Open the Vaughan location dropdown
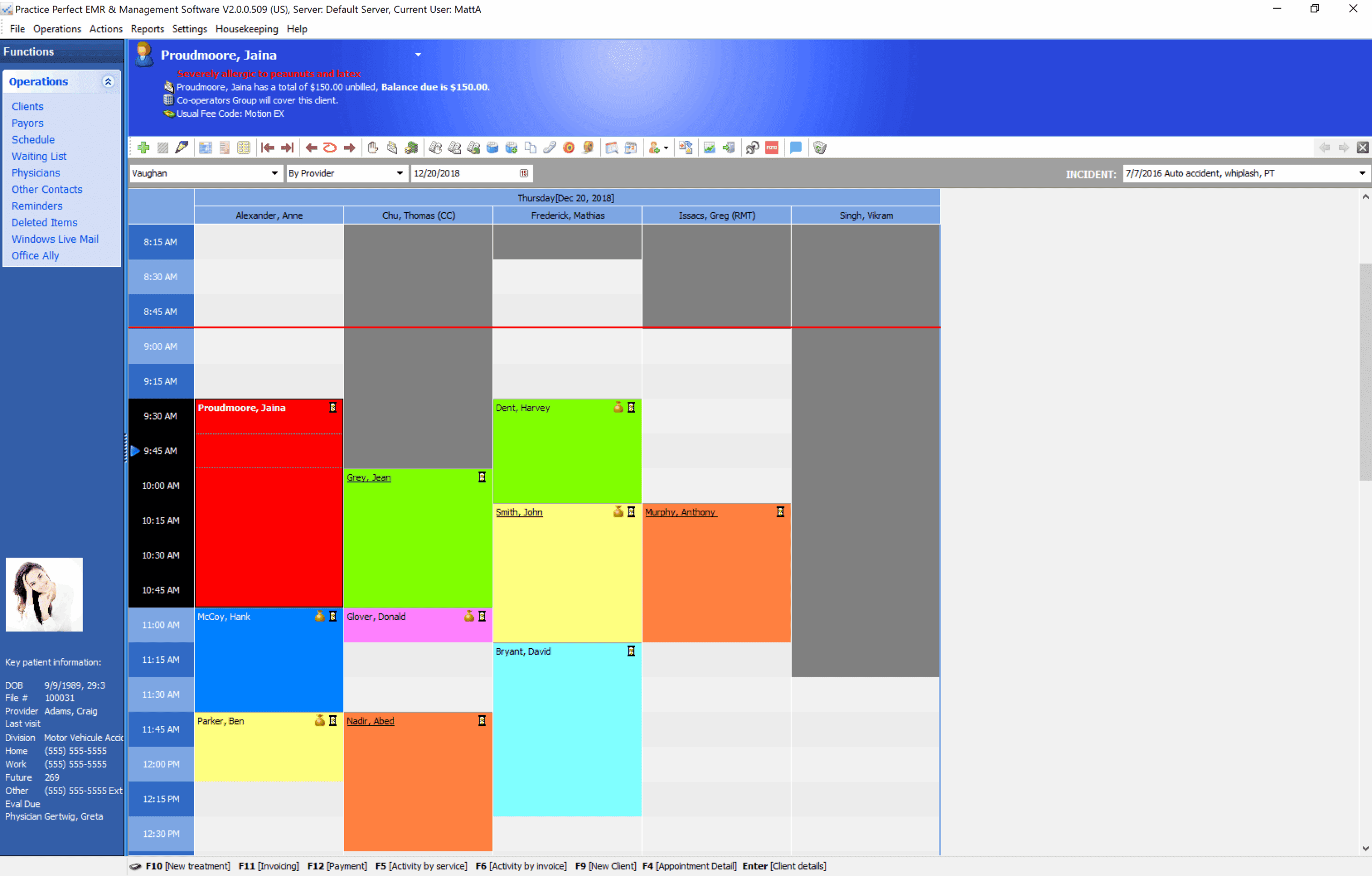This screenshot has width=1372, height=876. pyautogui.click(x=274, y=173)
